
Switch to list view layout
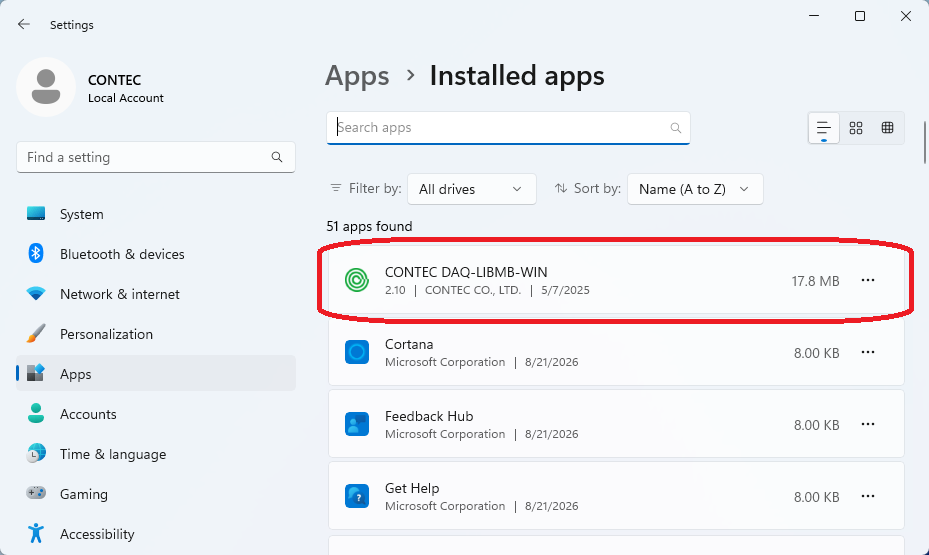point(824,128)
